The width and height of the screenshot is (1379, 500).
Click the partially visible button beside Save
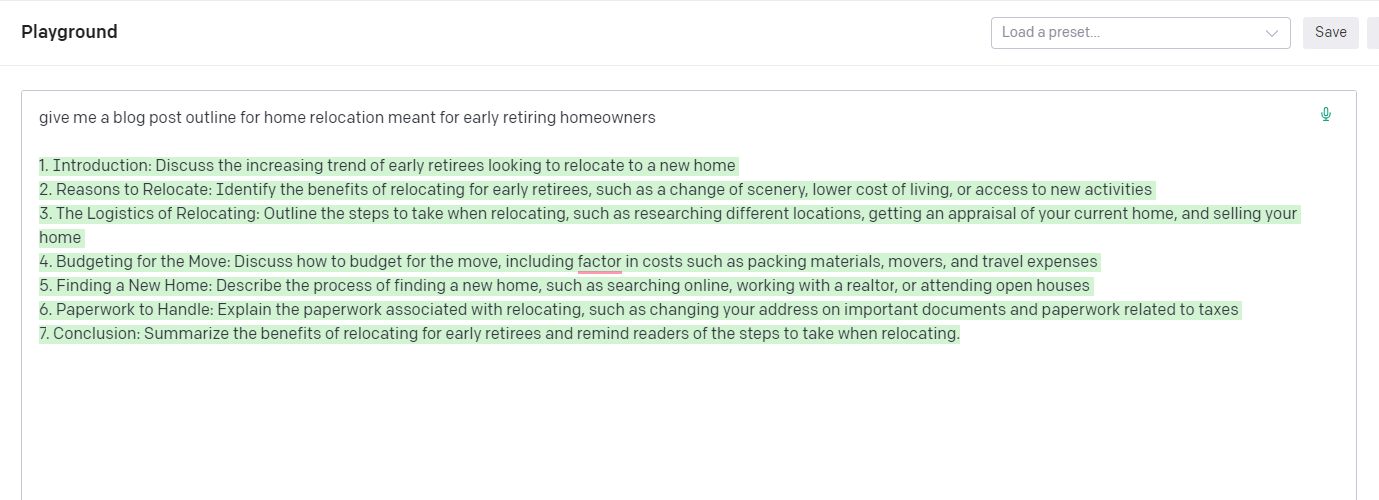(x=1373, y=32)
